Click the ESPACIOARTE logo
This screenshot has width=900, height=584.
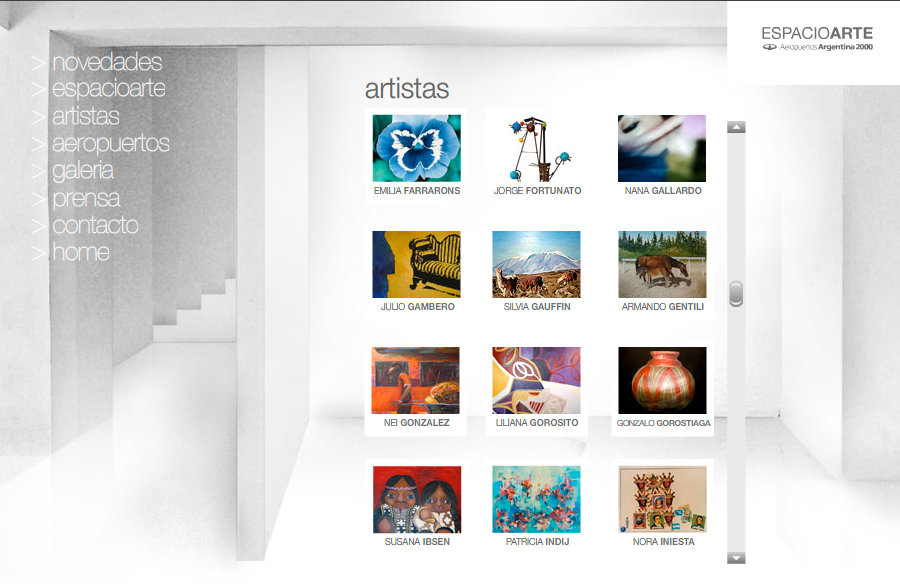click(x=817, y=38)
